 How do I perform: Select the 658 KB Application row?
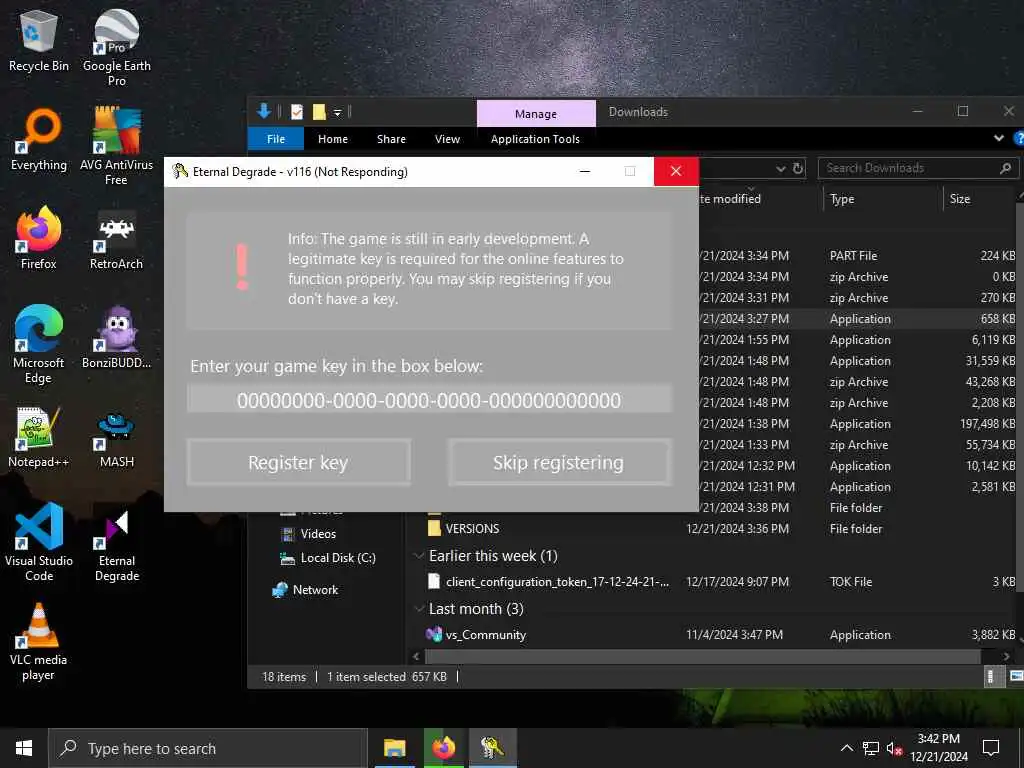click(x=857, y=319)
